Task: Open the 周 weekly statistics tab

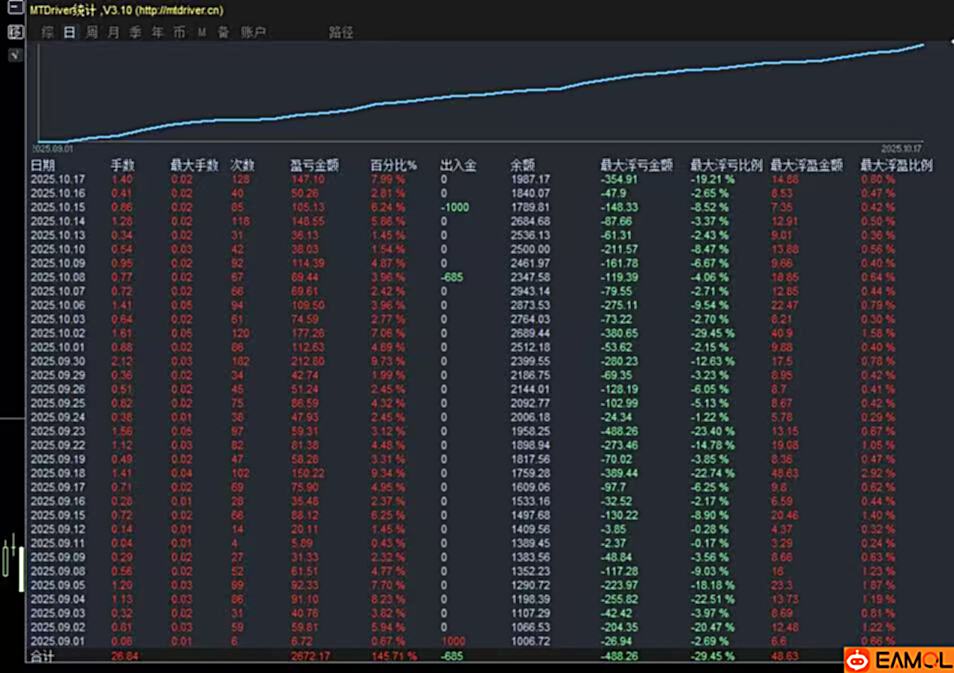Action: [91, 32]
